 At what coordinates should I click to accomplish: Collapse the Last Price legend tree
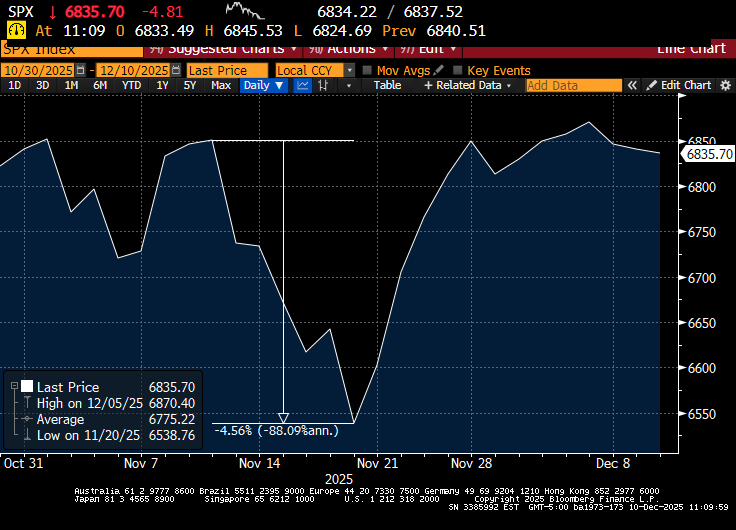pos(12,387)
